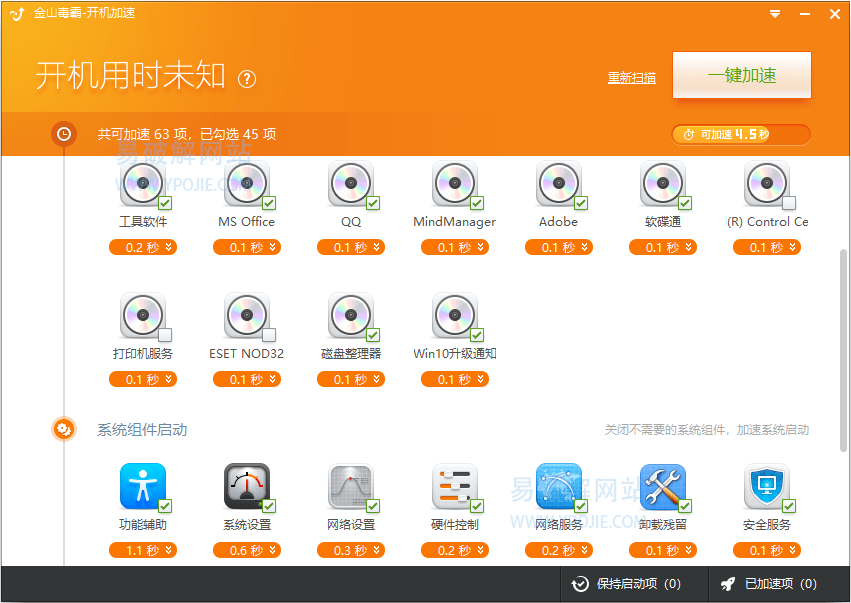Click the vertical scrollbar thumb
Screen dimensions: 851x603
click(x=843, y=350)
